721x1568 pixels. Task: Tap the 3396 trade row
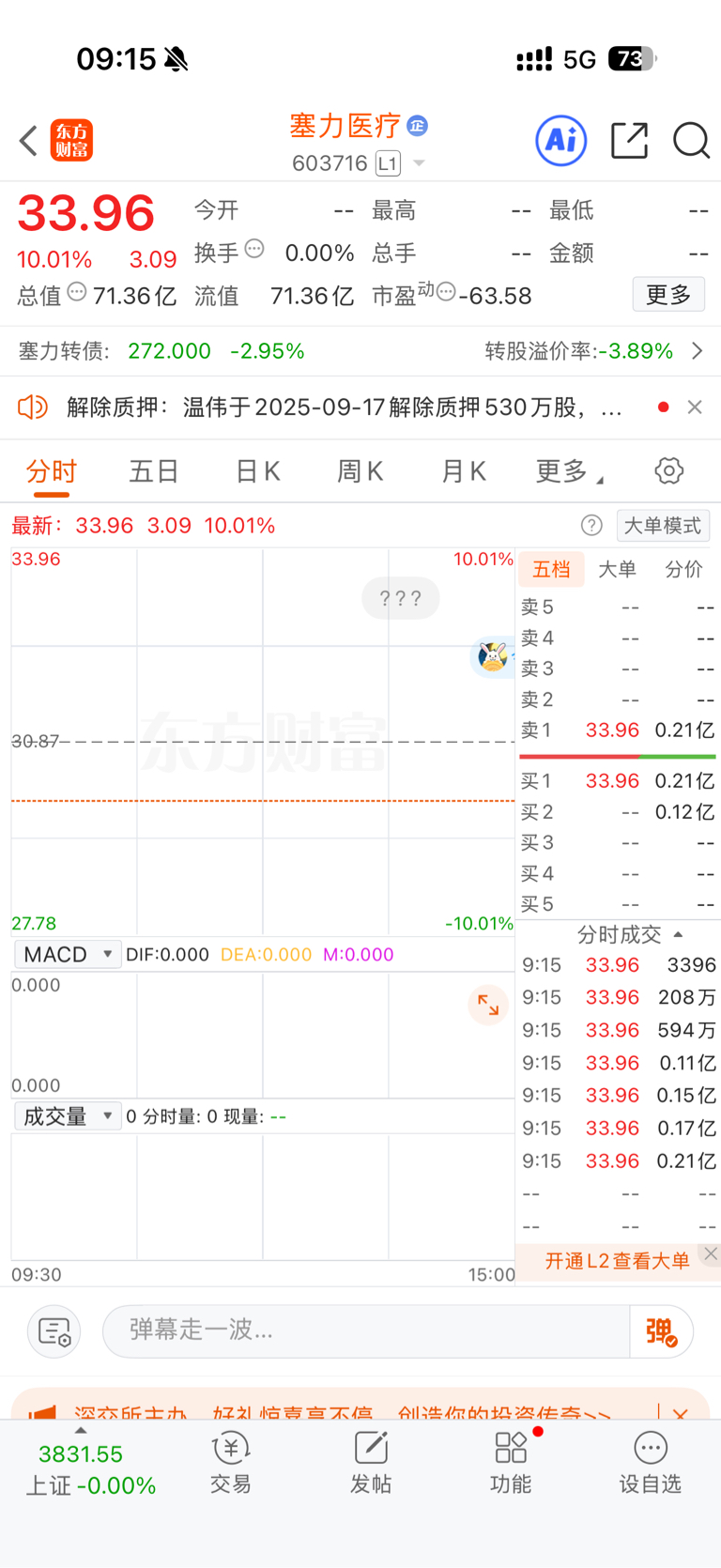[619, 965]
